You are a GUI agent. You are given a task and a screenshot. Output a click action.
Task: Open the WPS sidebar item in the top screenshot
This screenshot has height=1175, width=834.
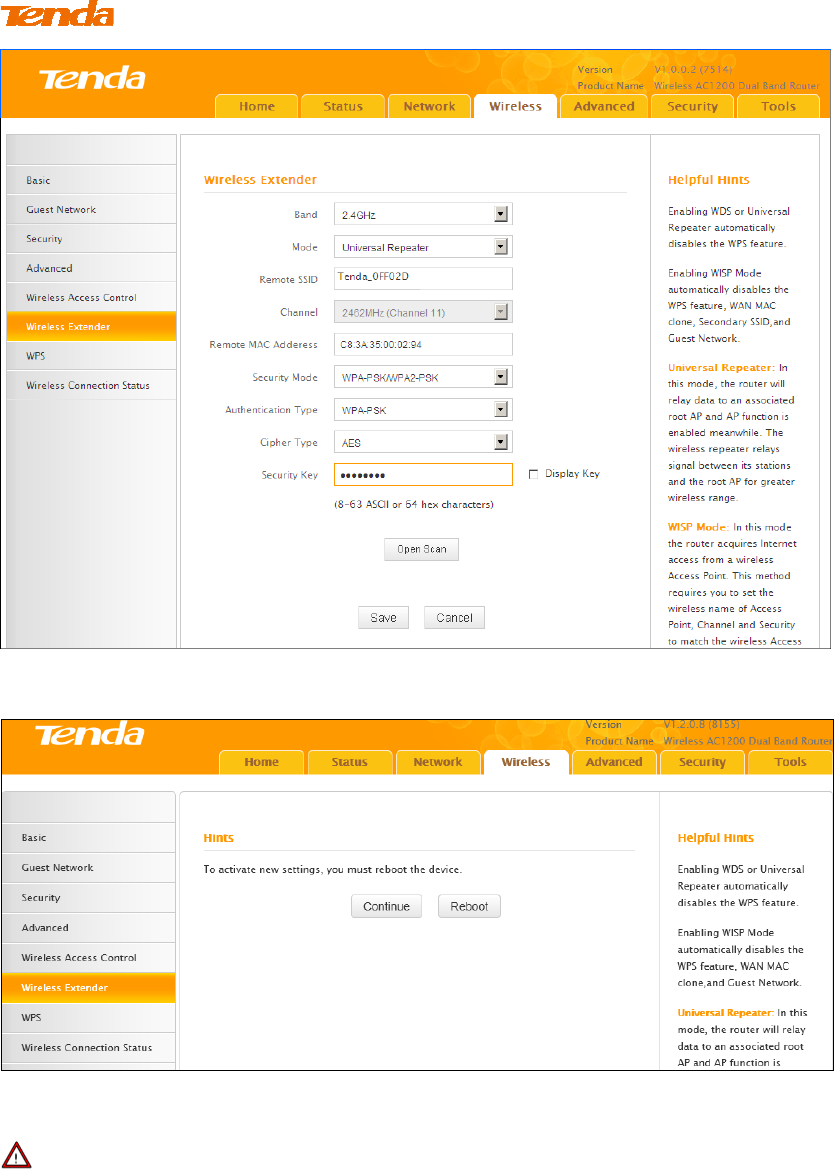91,355
